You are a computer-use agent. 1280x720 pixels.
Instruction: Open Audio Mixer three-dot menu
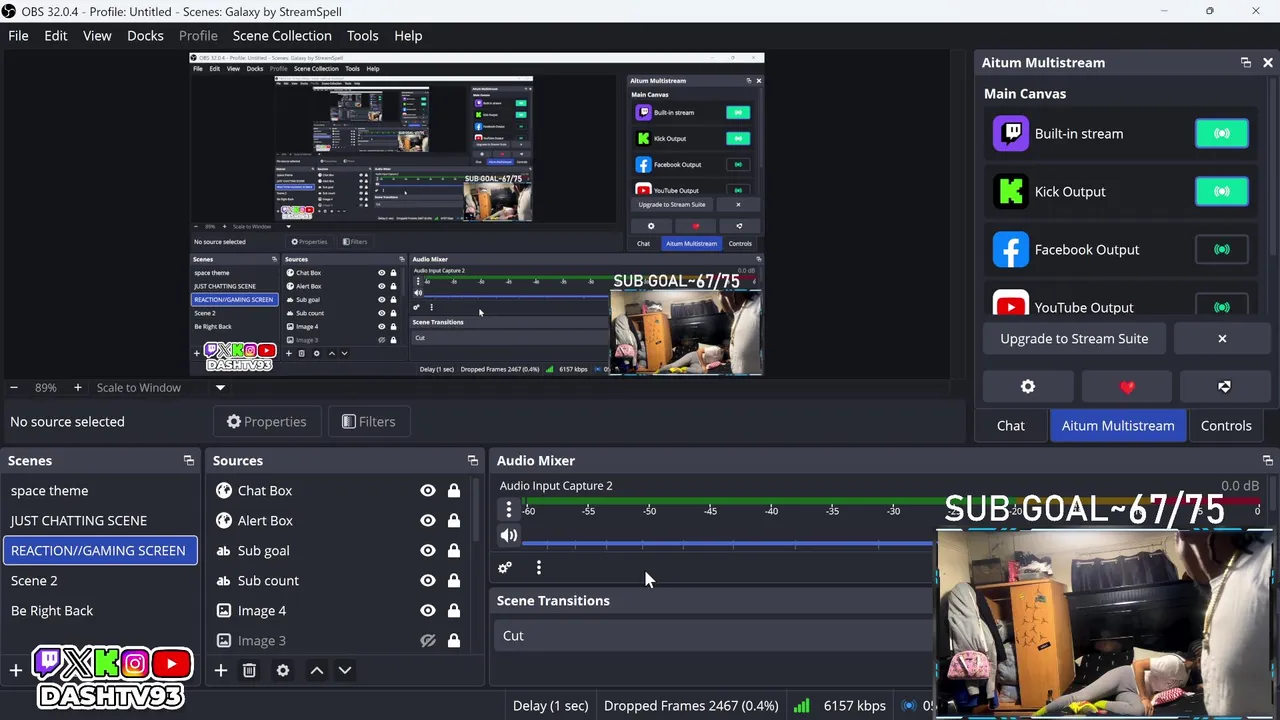click(539, 568)
